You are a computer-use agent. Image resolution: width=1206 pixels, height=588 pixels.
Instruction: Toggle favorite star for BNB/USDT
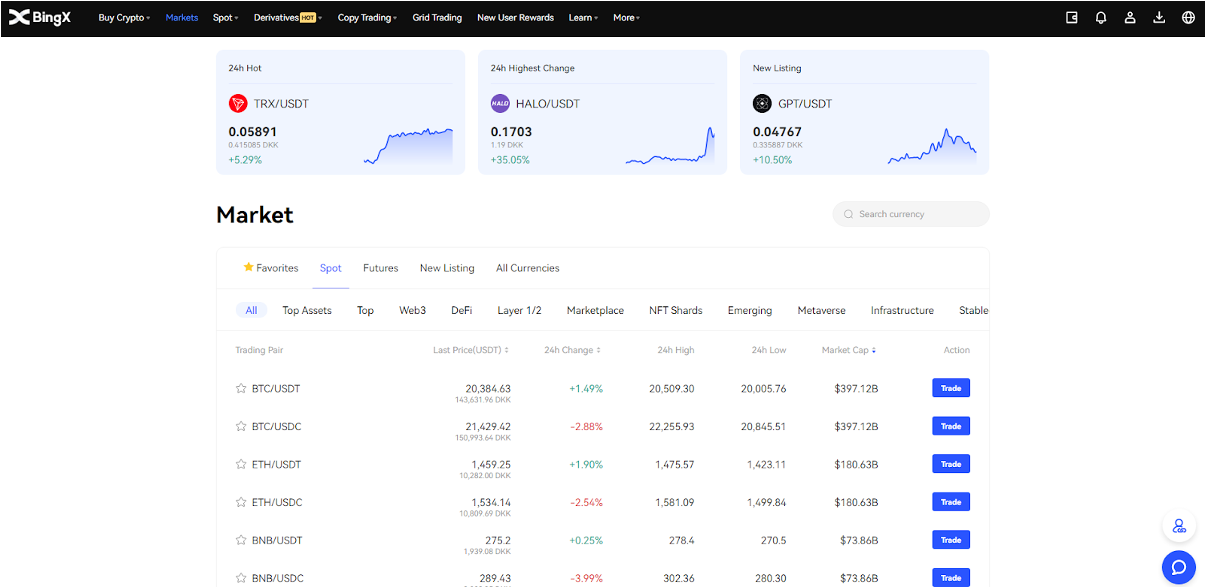click(x=241, y=540)
